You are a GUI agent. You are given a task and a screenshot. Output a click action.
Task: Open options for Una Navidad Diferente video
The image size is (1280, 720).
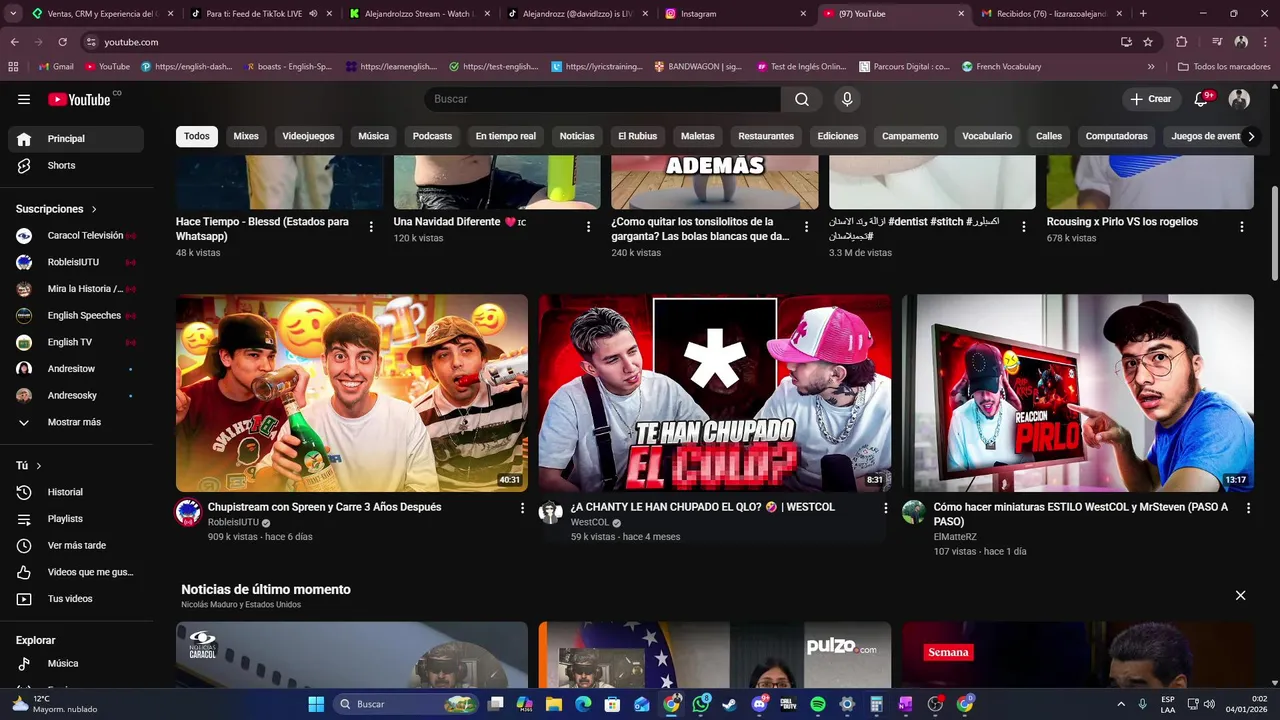[588, 227]
